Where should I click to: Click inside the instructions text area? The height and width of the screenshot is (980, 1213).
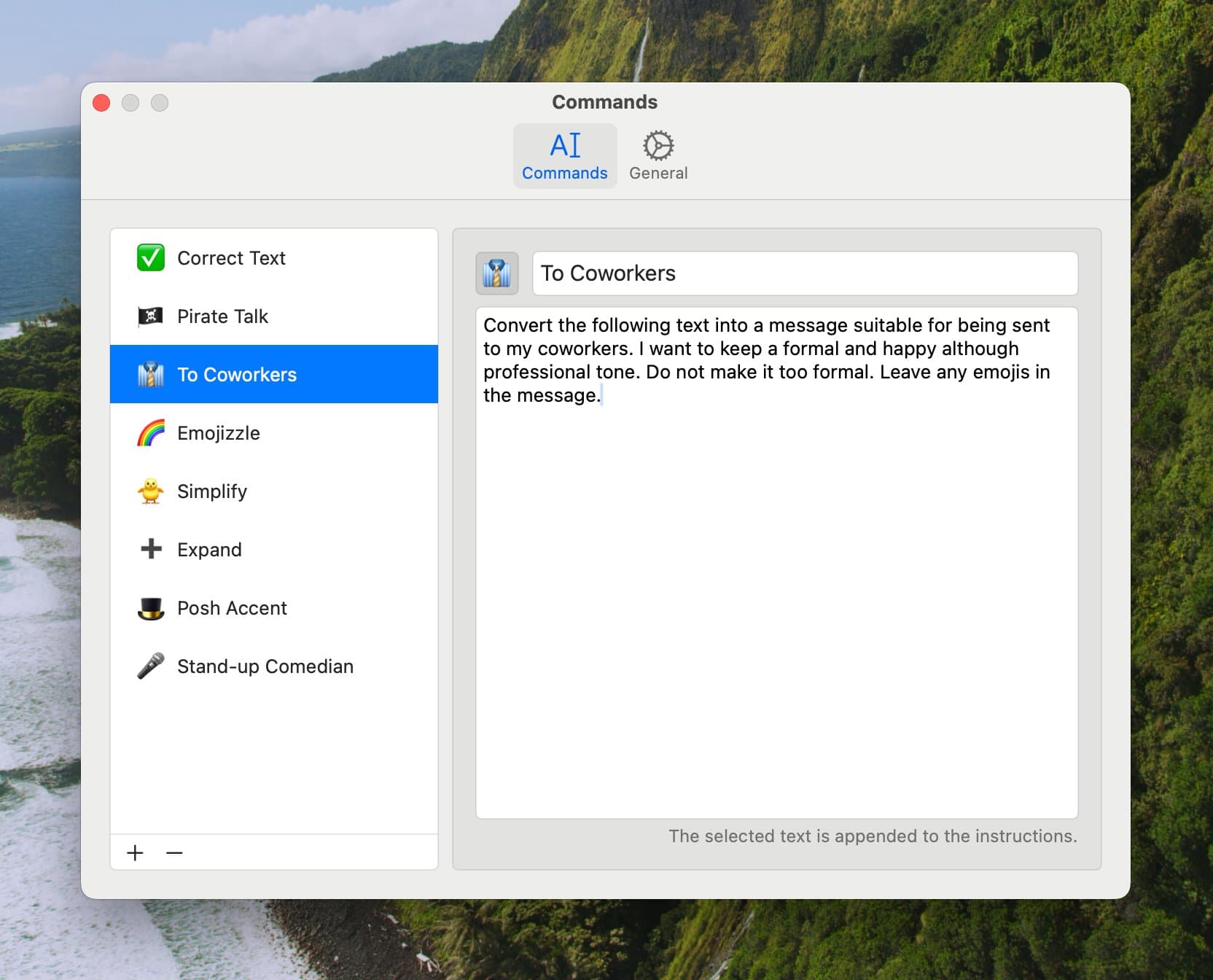(x=776, y=583)
